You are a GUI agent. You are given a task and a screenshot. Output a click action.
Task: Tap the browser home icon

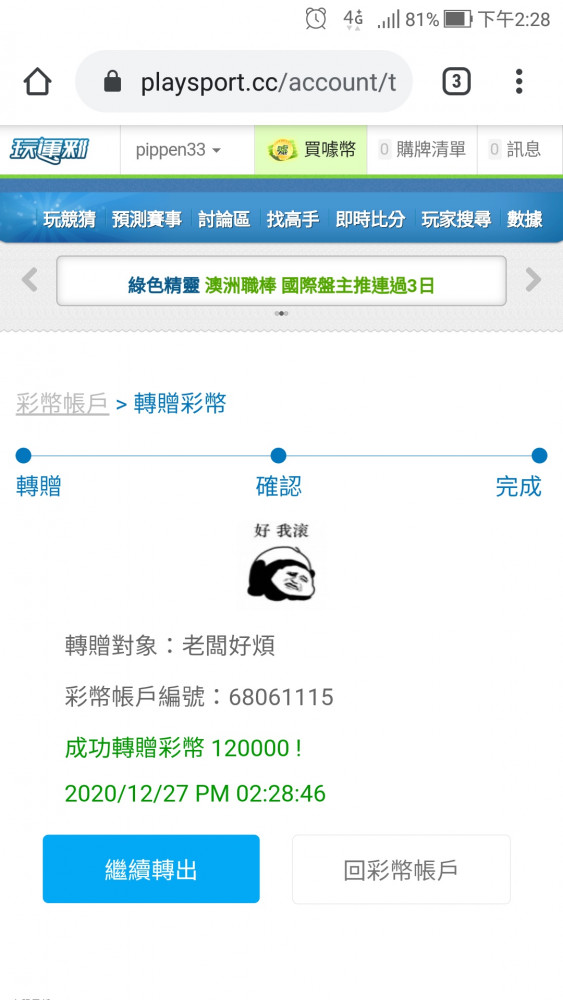(37, 82)
